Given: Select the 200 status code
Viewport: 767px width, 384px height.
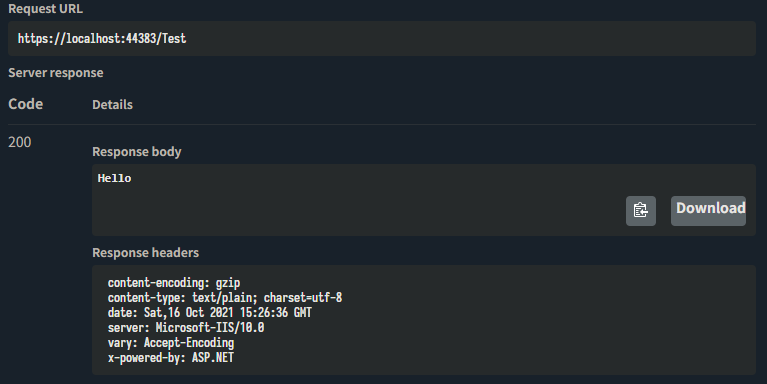Looking at the screenshot, I should tap(20, 142).
